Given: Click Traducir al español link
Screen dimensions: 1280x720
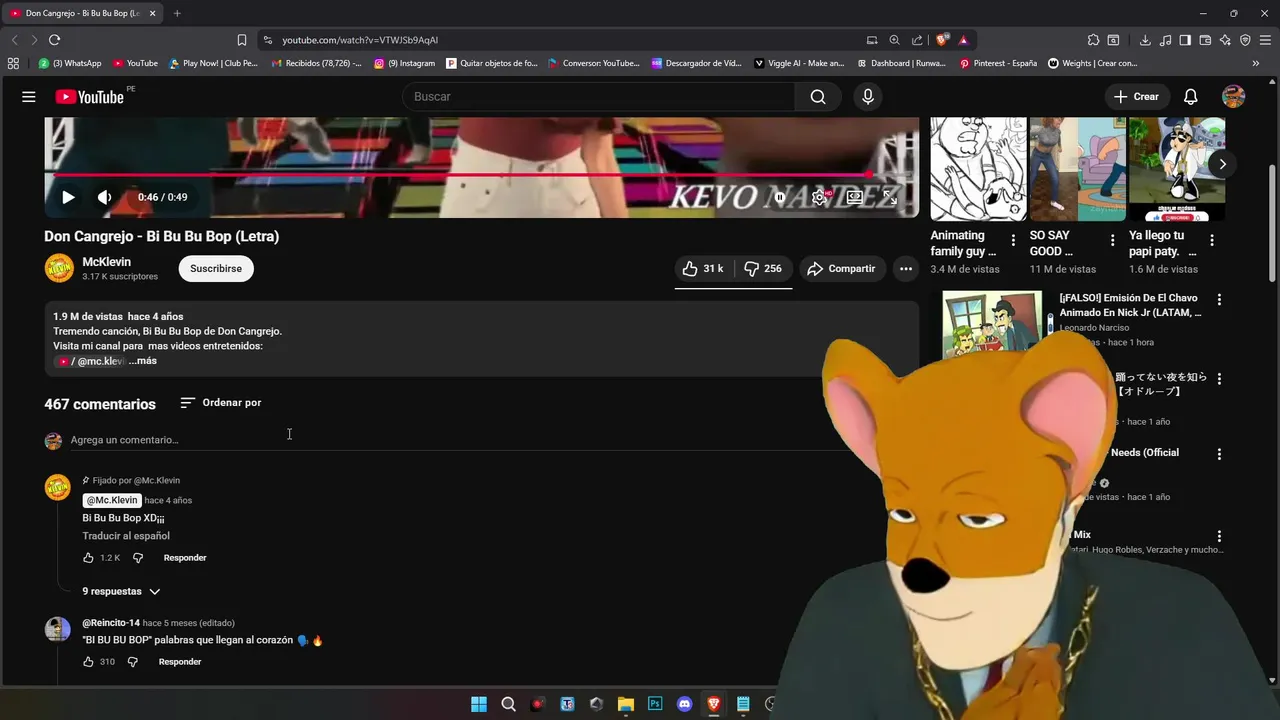Looking at the screenshot, I should (x=126, y=536).
